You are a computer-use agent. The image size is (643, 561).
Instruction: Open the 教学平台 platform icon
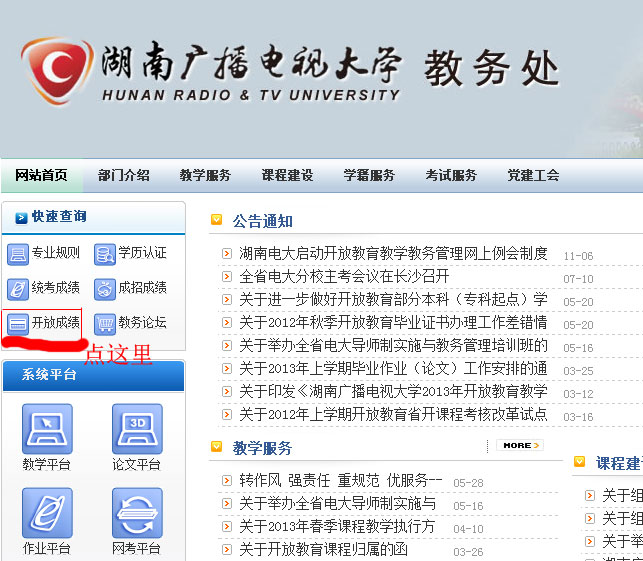[47, 429]
